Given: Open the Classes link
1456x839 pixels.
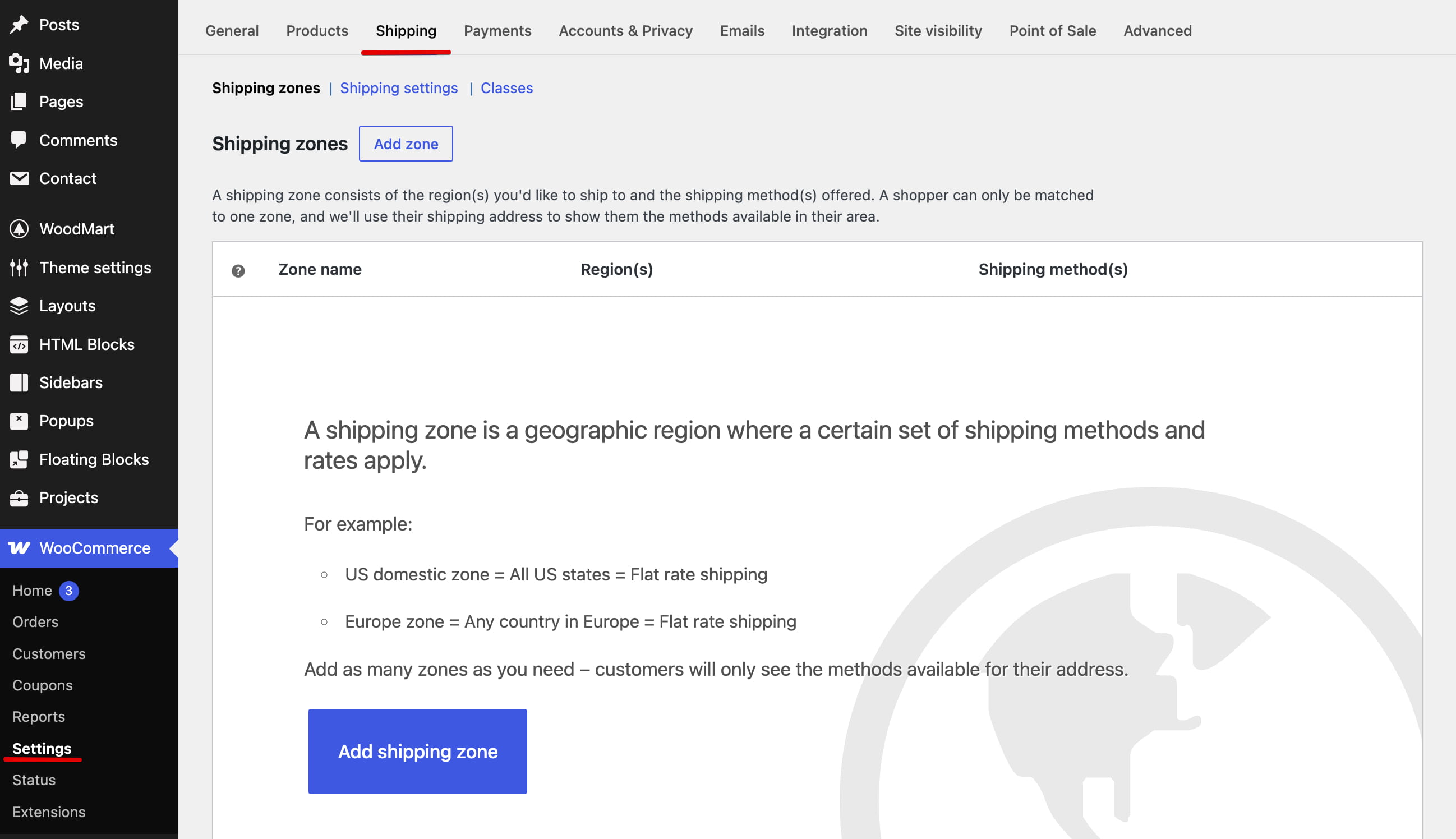Looking at the screenshot, I should (x=507, y=88).
